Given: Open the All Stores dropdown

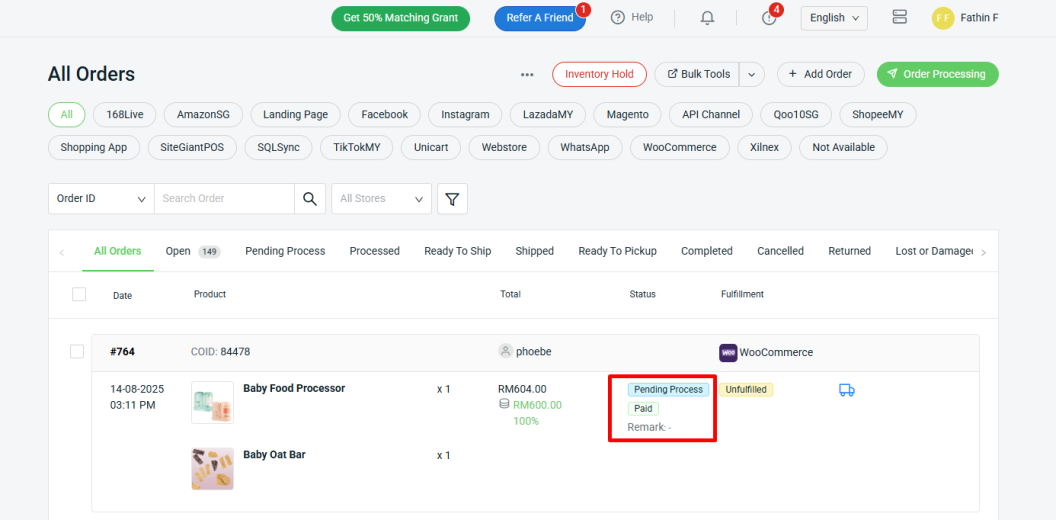Looking at the screenshot, I should pyautogui.click(x=381, y=199).
